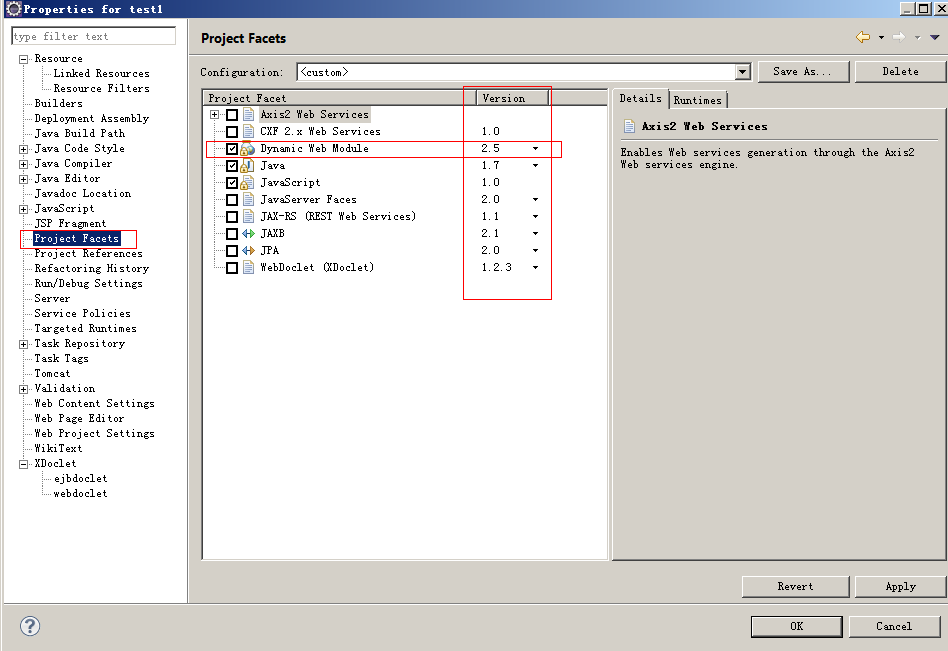The width and height of the screenshot is (948, 651).
Task: Open the Configuration combo box dropdown
Action: click(x=743, y=72)
